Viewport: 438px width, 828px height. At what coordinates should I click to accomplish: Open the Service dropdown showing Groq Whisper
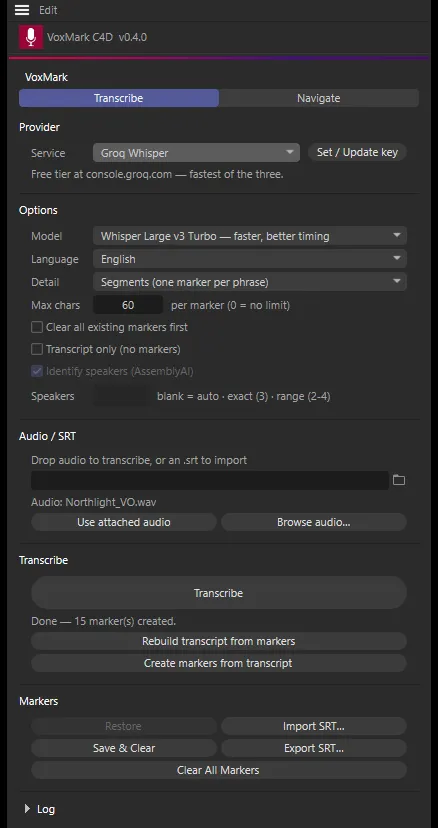197,153
